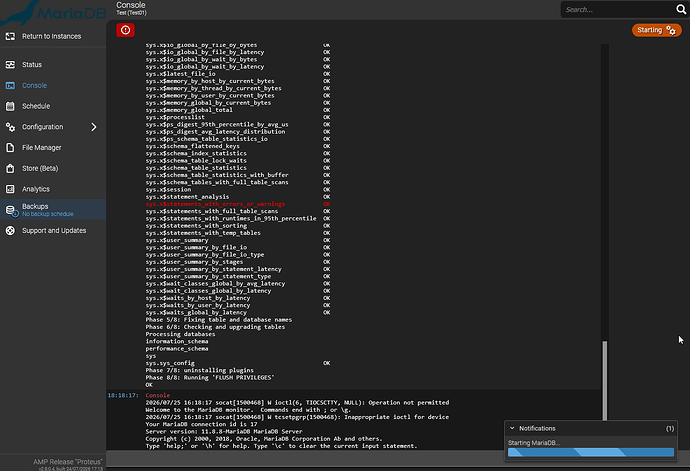690x471 pixels.
Task: Click the Server version log line
Action: click(224, 431)
